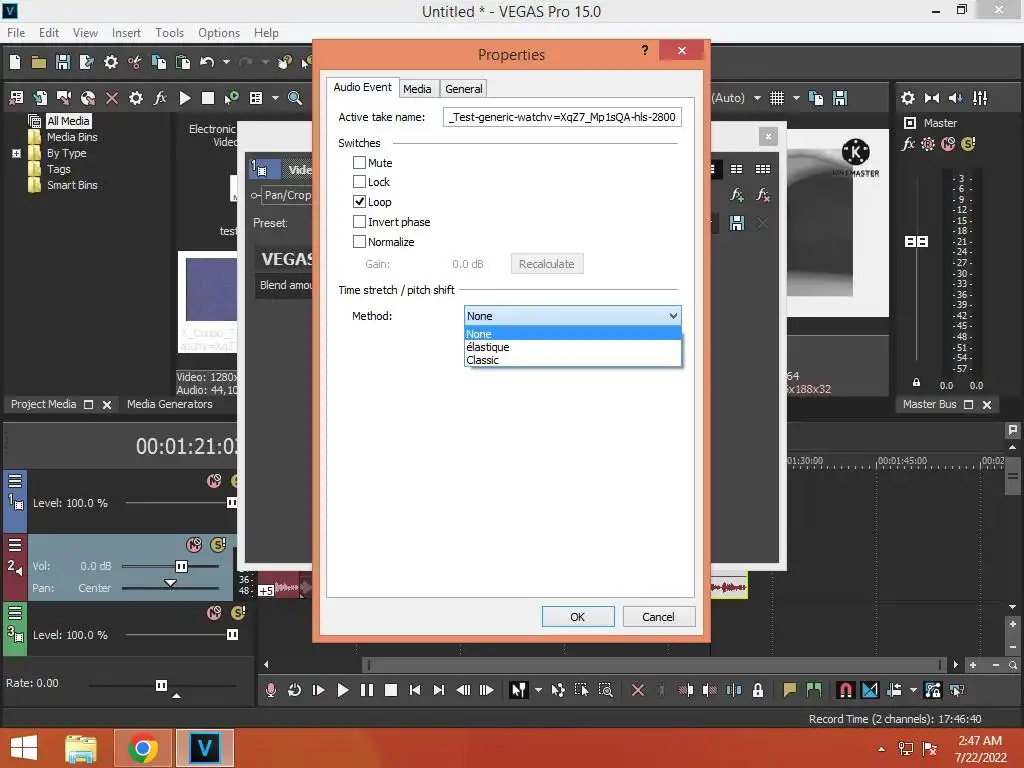Enable the Mute checkbox
Image resolution: width=1024 pixels, height=768 pixels.
point(359,163)
